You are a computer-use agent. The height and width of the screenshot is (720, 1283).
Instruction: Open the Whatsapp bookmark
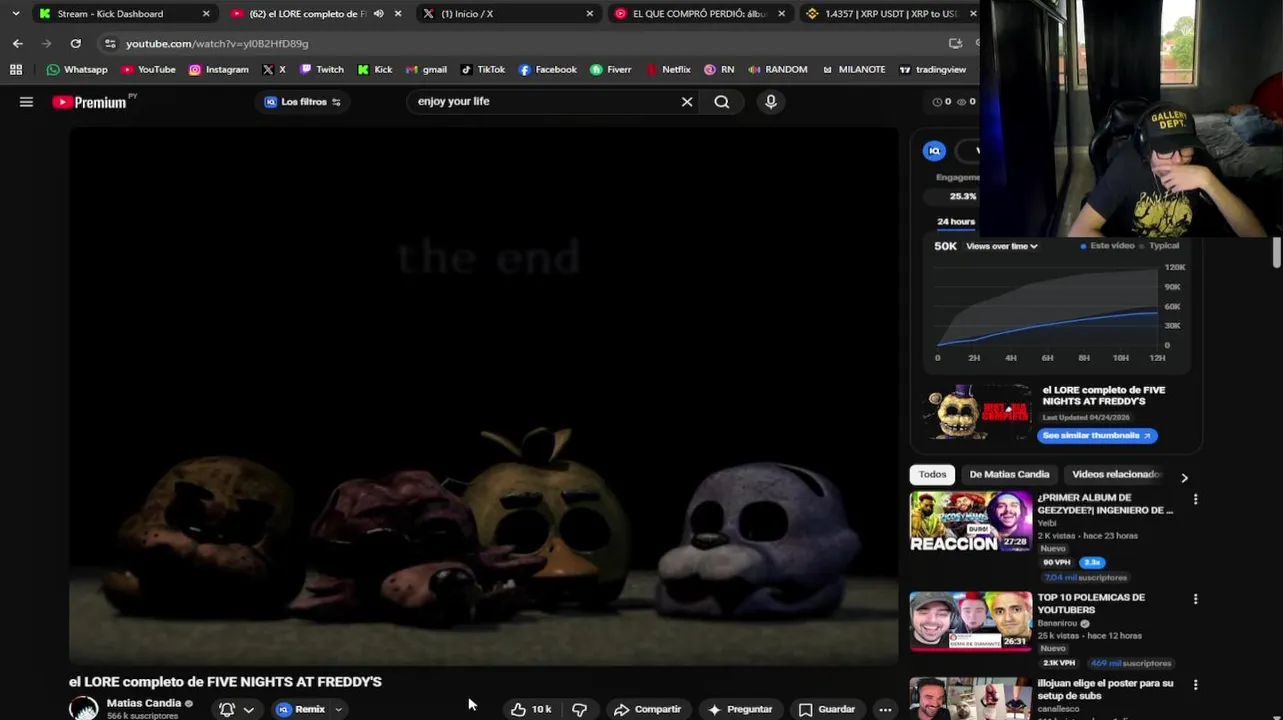tap(77, 70)
